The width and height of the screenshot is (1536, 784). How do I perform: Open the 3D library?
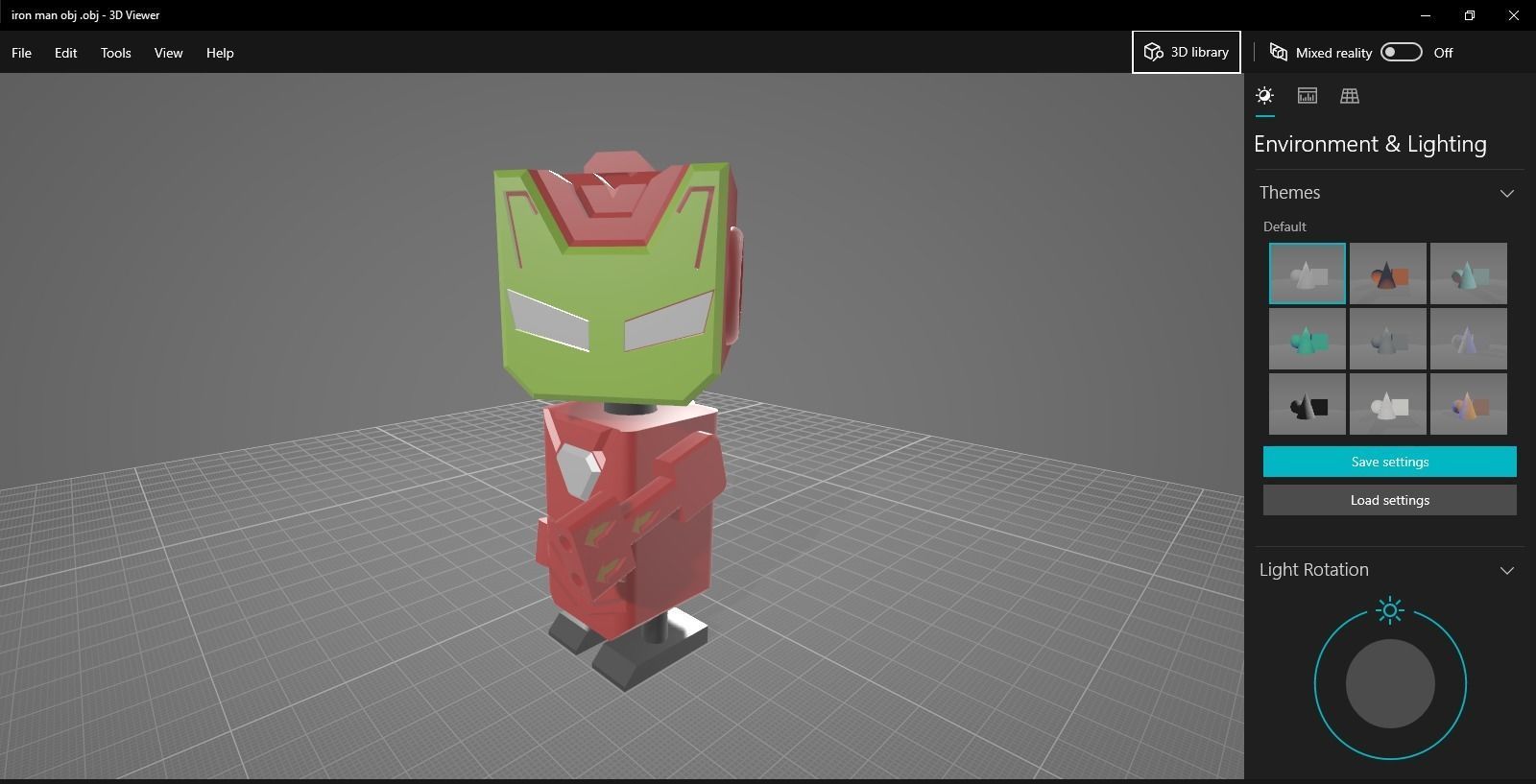coord(1187,52)
